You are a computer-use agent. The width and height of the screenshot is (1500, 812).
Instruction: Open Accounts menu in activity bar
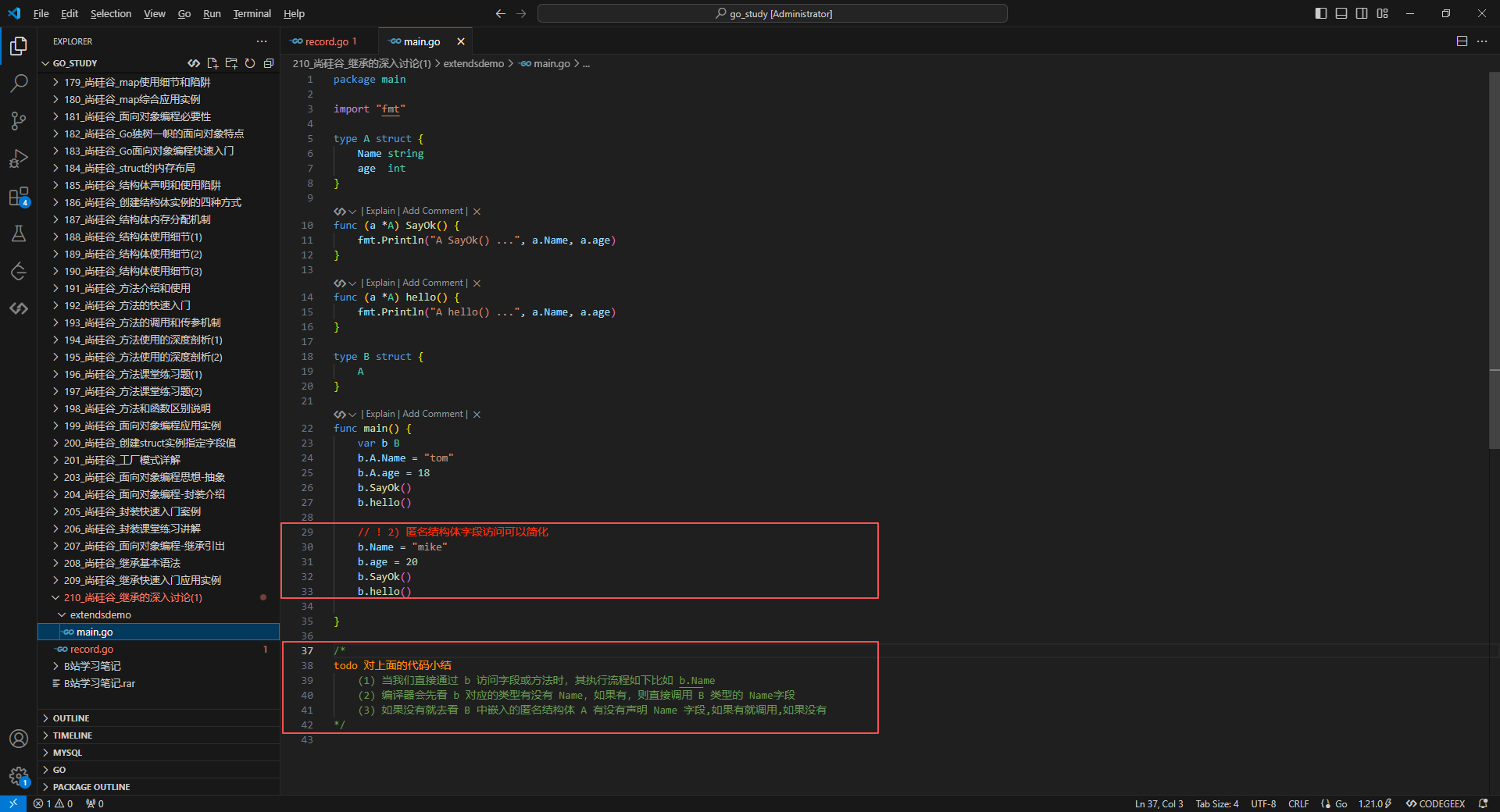(x=19, y=739)
